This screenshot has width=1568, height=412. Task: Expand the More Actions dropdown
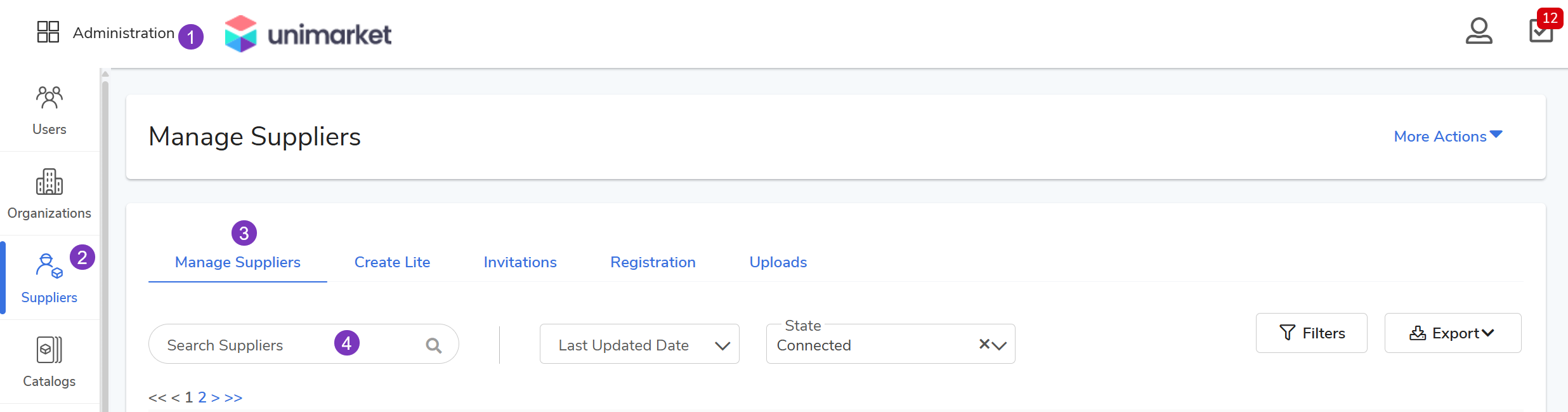pyautogui.click(x=1447, y=136)
